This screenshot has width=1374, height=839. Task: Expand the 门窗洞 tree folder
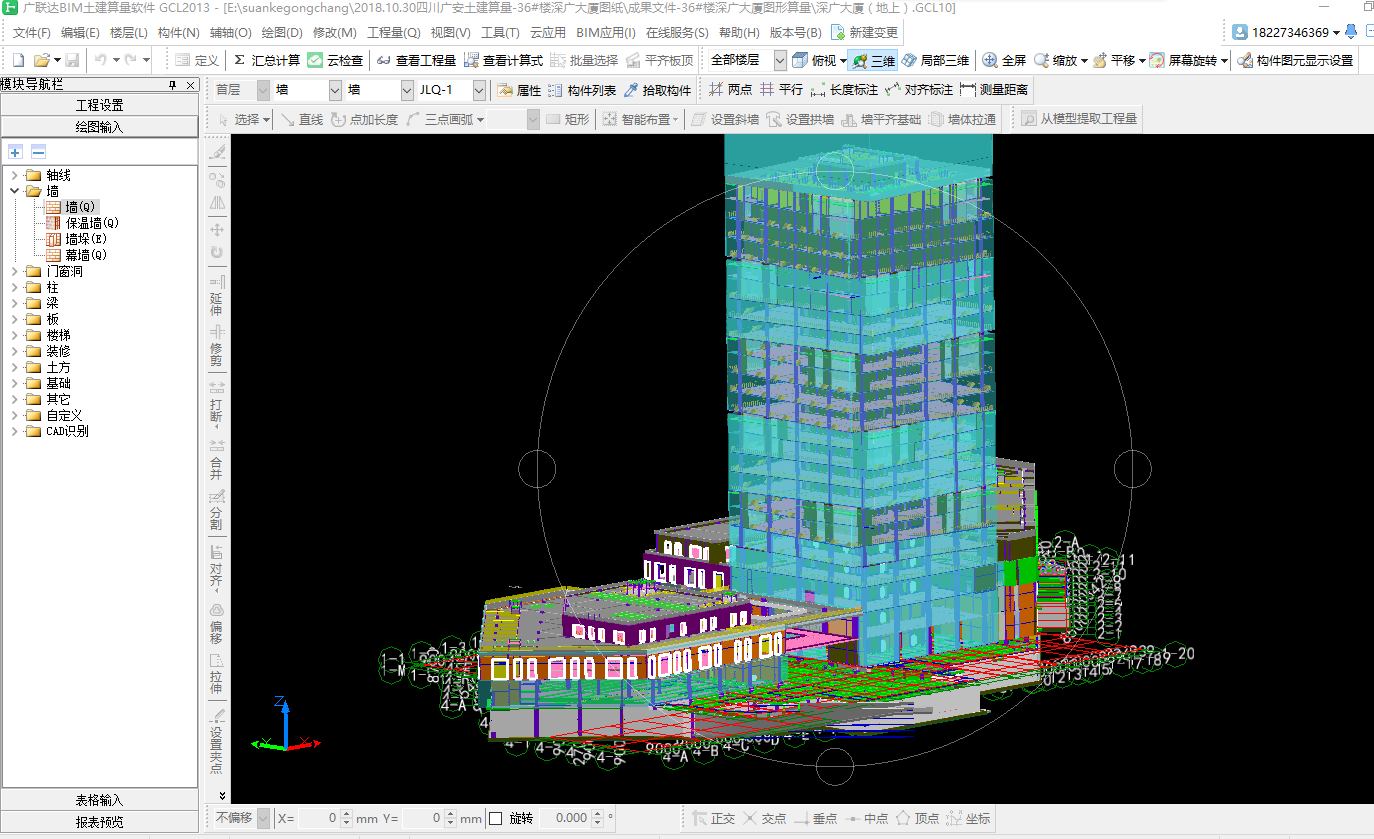(x=14, y=271)
